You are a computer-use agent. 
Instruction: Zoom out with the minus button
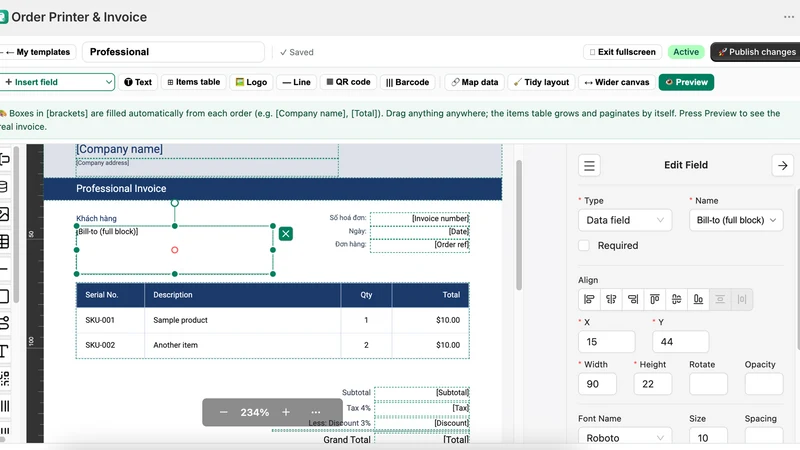(x=223, y=412)
